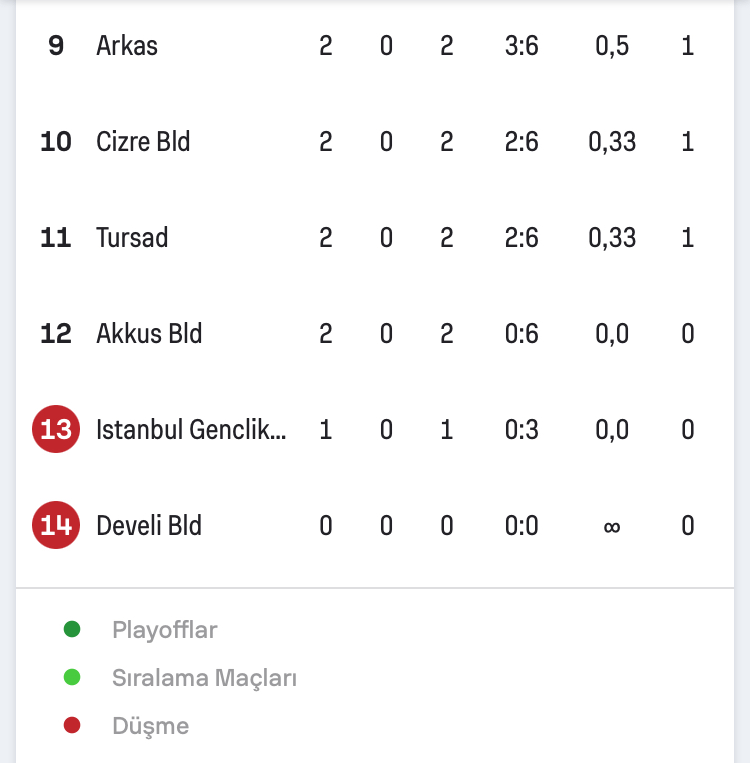Viewport: 750px width, 763px height.
Task: Click rank number 9 beside Arkas
Action: click(56, 46)
